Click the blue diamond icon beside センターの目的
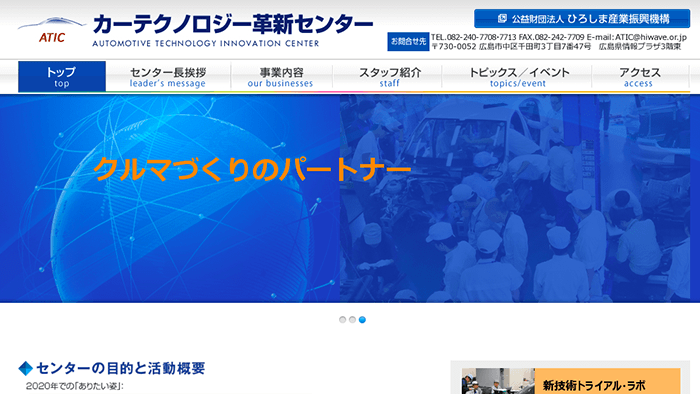700x394 pixels. pyautogui.click(x=25, y=369)
